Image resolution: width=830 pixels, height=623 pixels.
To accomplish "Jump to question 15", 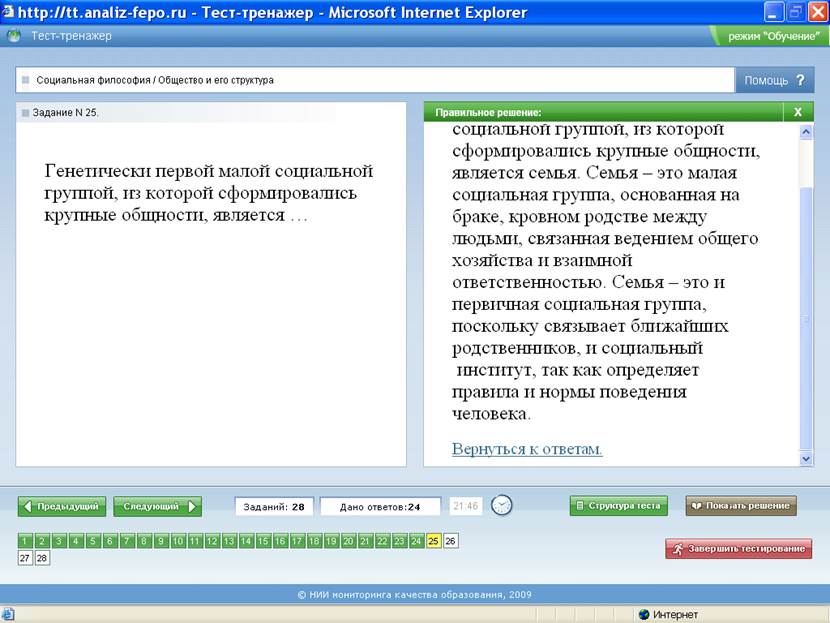I will [263, 541].
